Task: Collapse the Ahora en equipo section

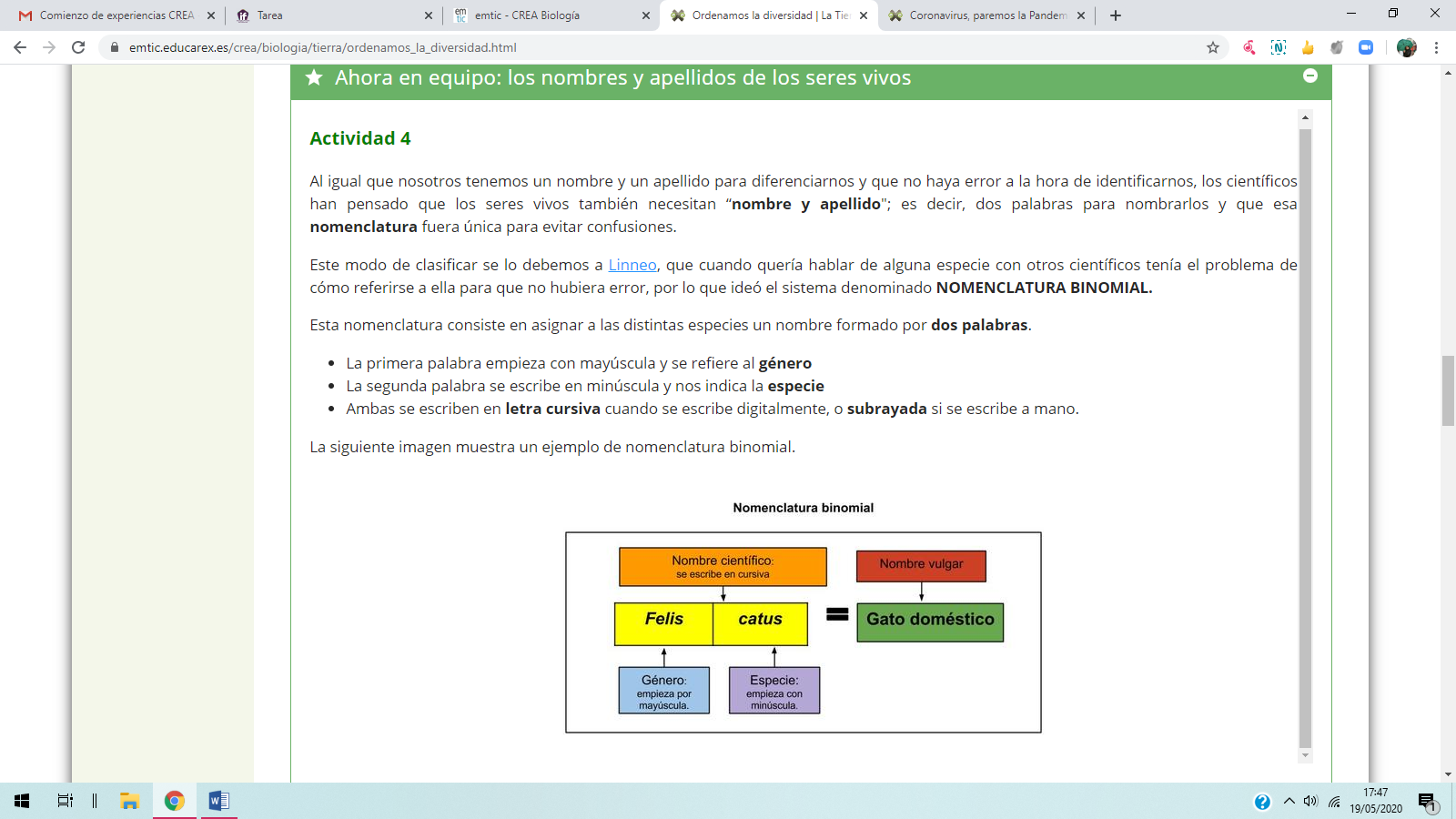Action: 1310,76
